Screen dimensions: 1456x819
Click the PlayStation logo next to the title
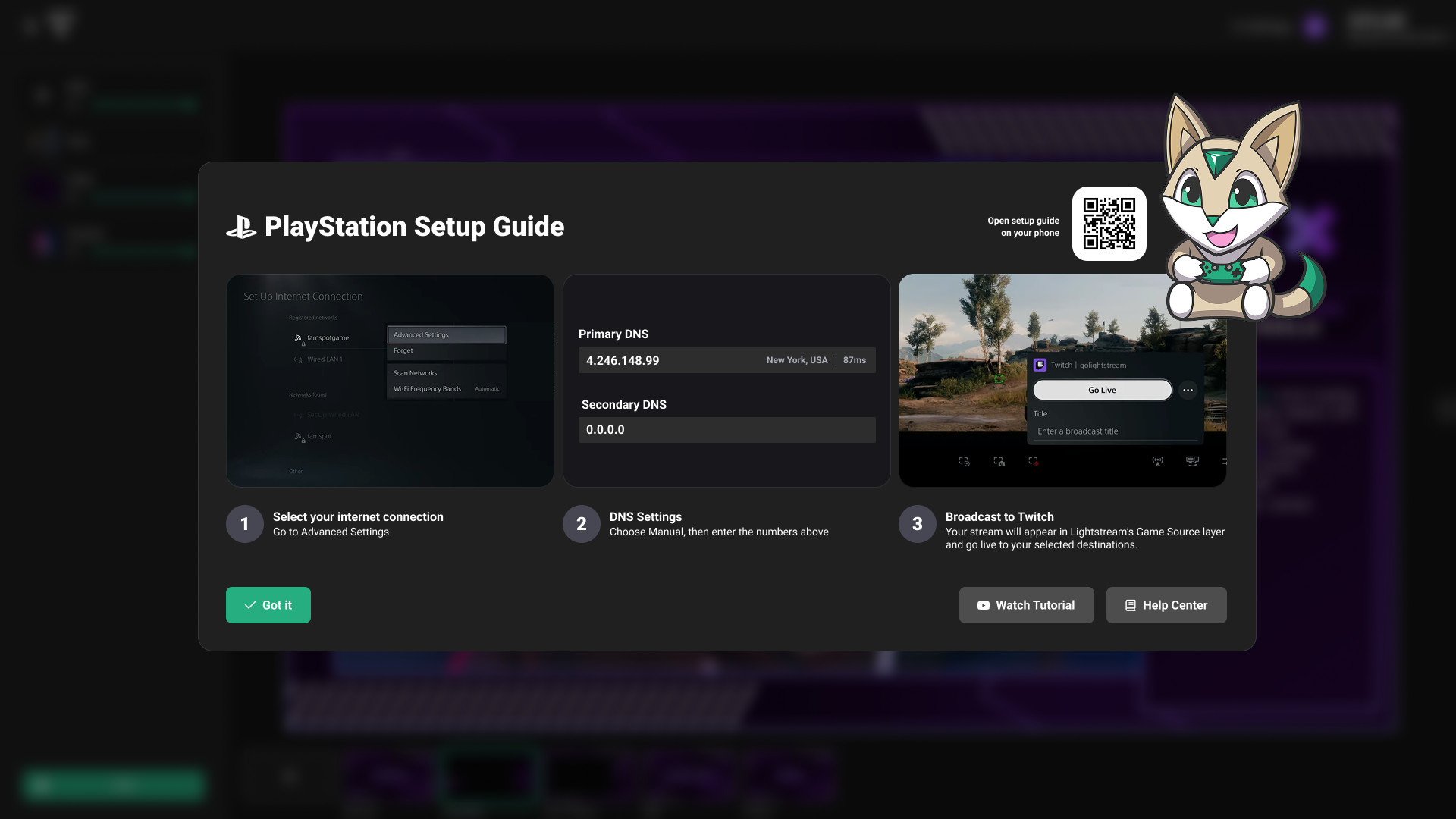[241, 227]
